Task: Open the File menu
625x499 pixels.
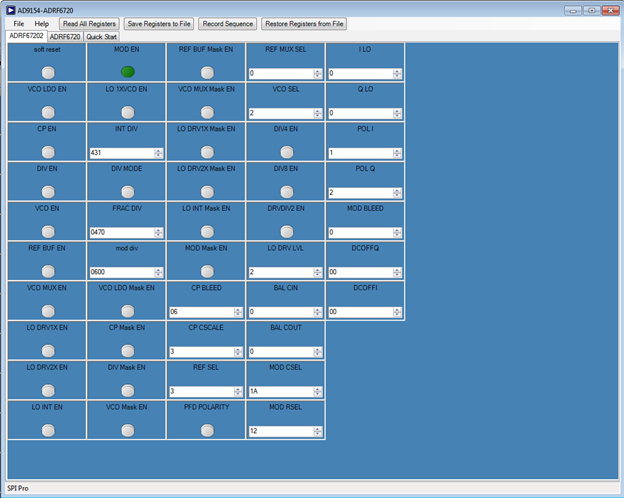Action: tap(19, 24)
